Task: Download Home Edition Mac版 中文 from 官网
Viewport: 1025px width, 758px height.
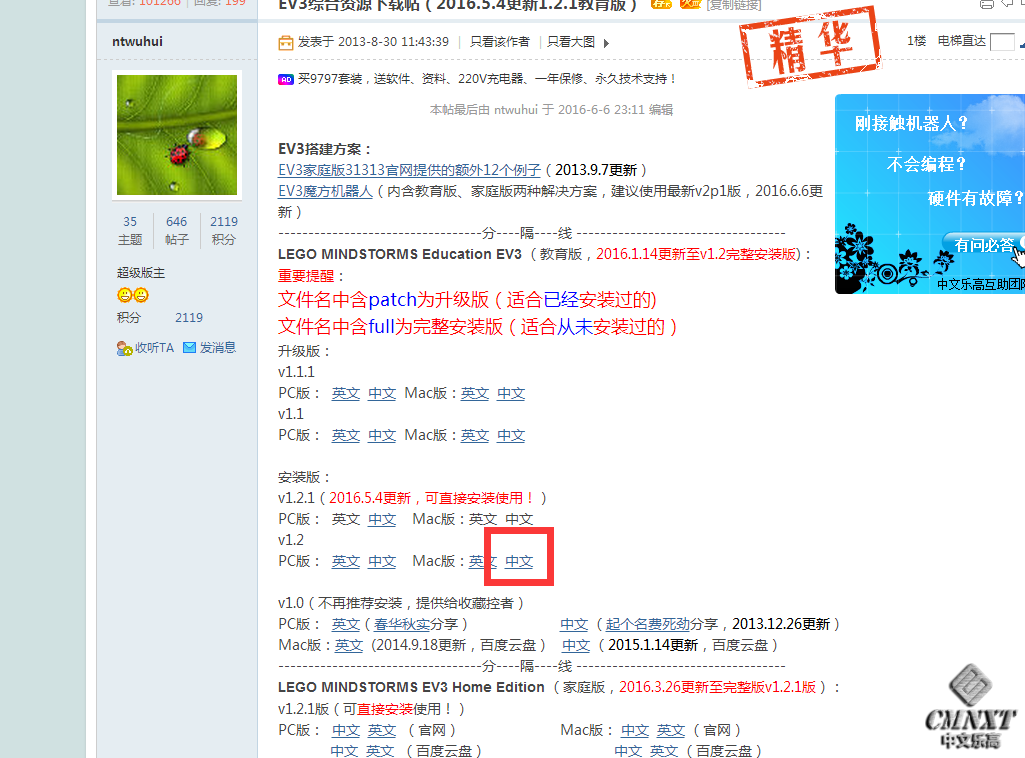Action: pos(635,730)
